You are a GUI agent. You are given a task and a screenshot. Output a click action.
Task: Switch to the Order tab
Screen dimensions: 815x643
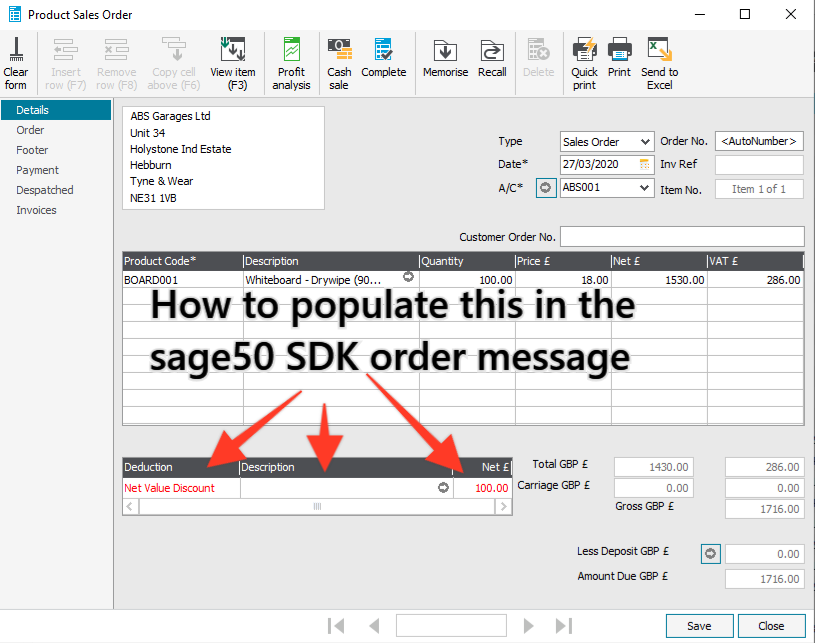30,130
